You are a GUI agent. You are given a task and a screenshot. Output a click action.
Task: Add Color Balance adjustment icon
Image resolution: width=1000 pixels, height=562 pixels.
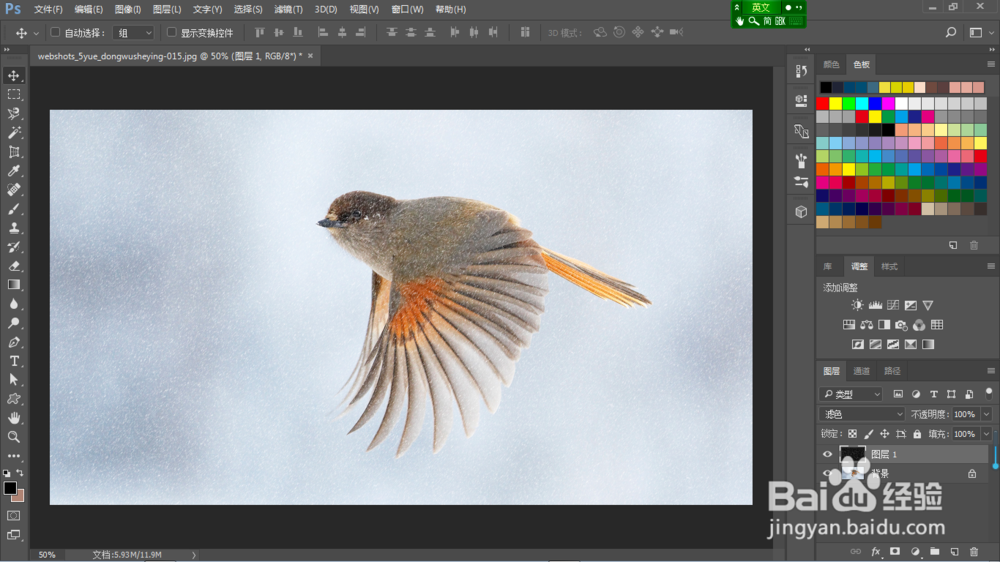[x=866, y=325]
